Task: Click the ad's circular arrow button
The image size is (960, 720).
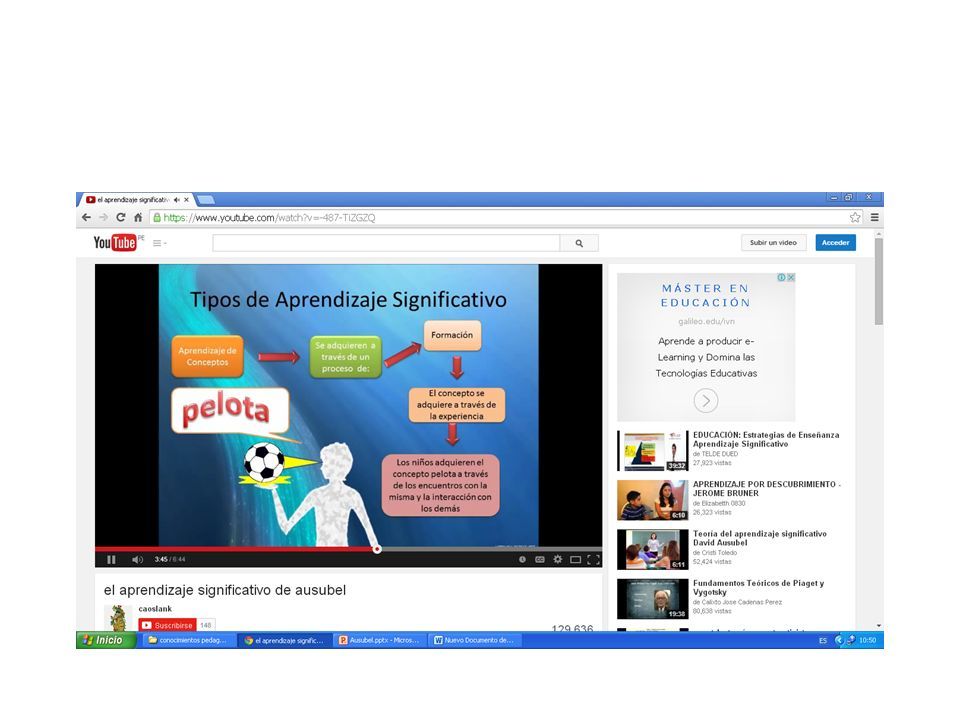Action: (706, 401)
